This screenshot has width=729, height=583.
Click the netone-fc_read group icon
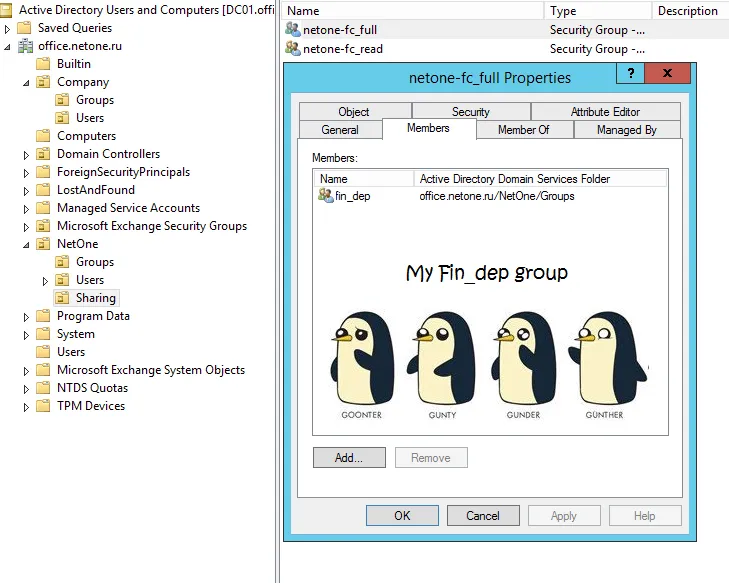point(292,48)
